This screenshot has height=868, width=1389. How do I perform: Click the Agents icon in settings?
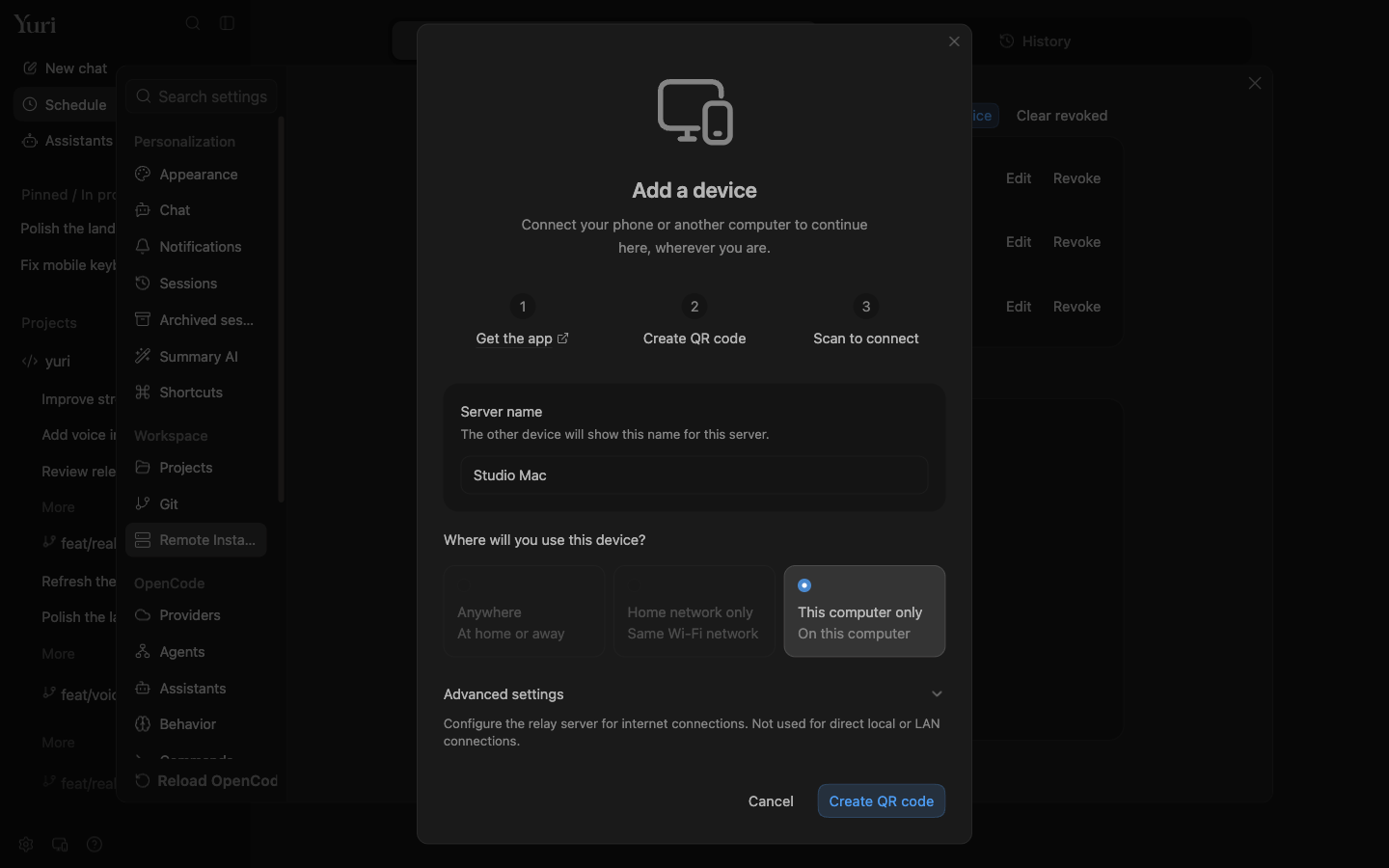coord(143,652)
